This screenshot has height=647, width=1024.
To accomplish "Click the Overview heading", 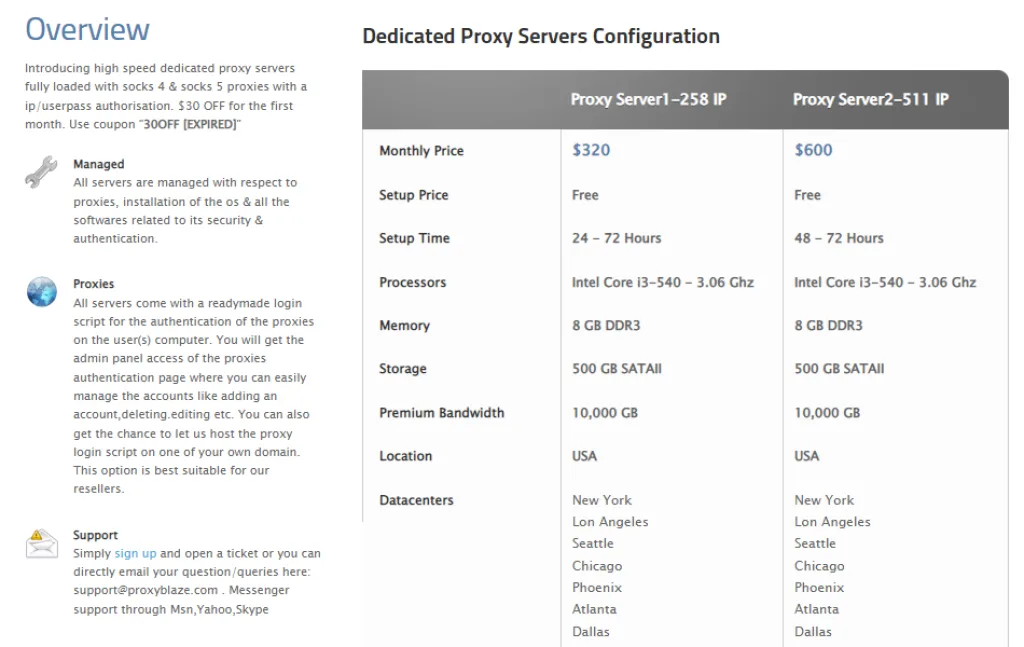I will click(x=87, y=30).
